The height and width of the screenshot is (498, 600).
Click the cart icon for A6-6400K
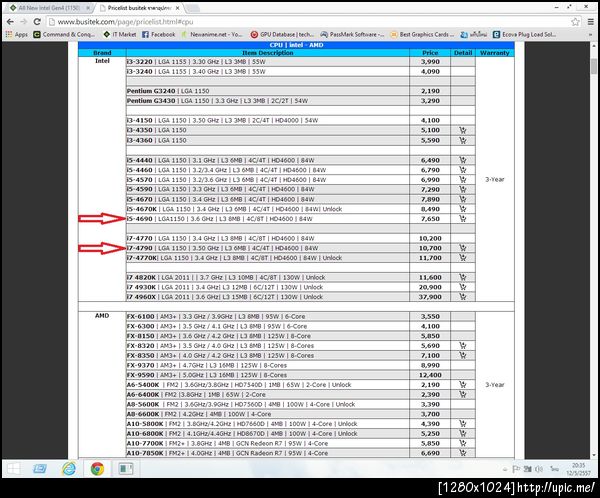coord(463,394)
